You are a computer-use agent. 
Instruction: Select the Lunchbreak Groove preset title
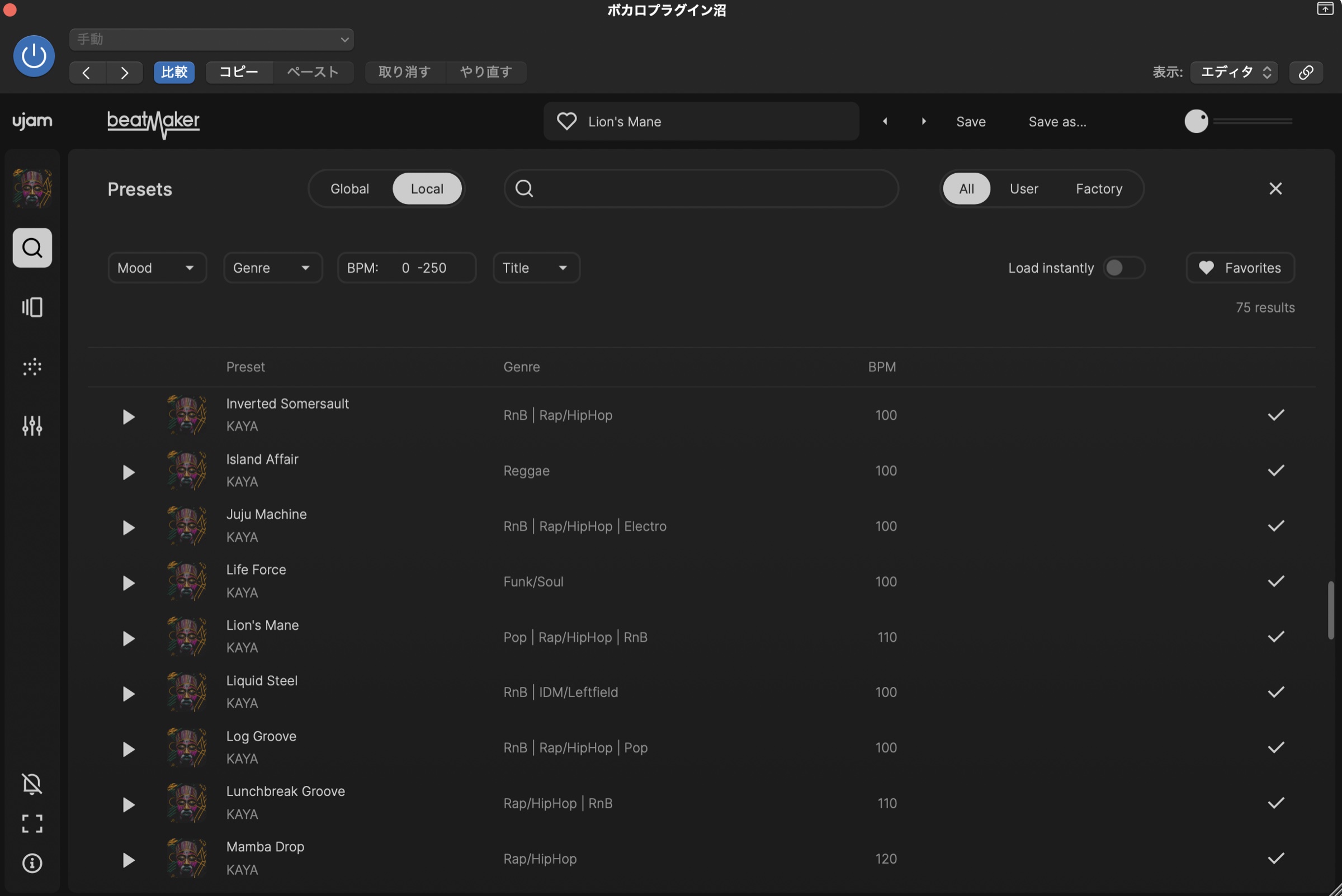[286, 791]
